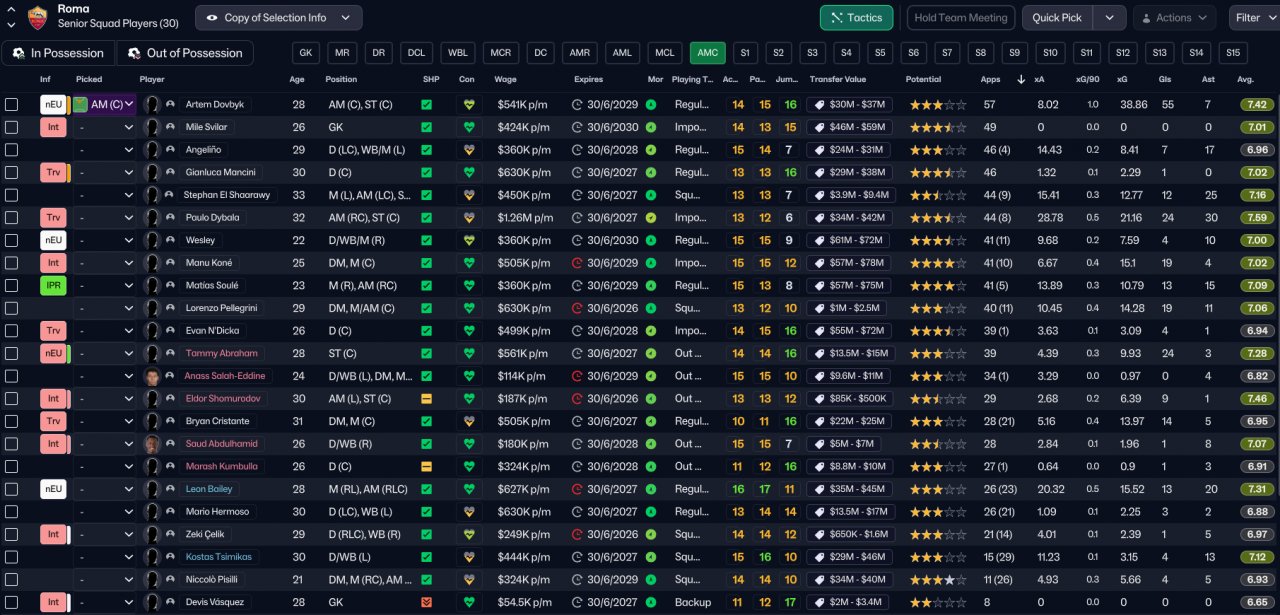Open Picked dropdown for Lorenzo Pellegrini
The width and height of the screenshot is (1280, 615).
click(x=105, y=308)
